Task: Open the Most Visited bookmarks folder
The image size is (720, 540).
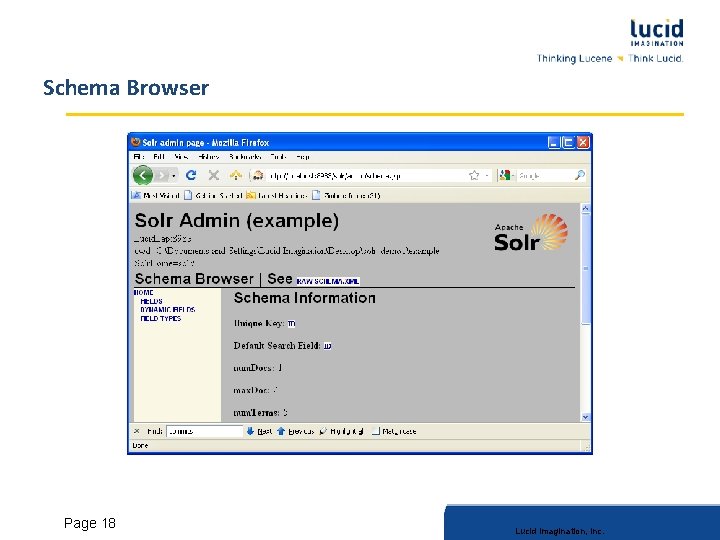Action: click(156, 195)
